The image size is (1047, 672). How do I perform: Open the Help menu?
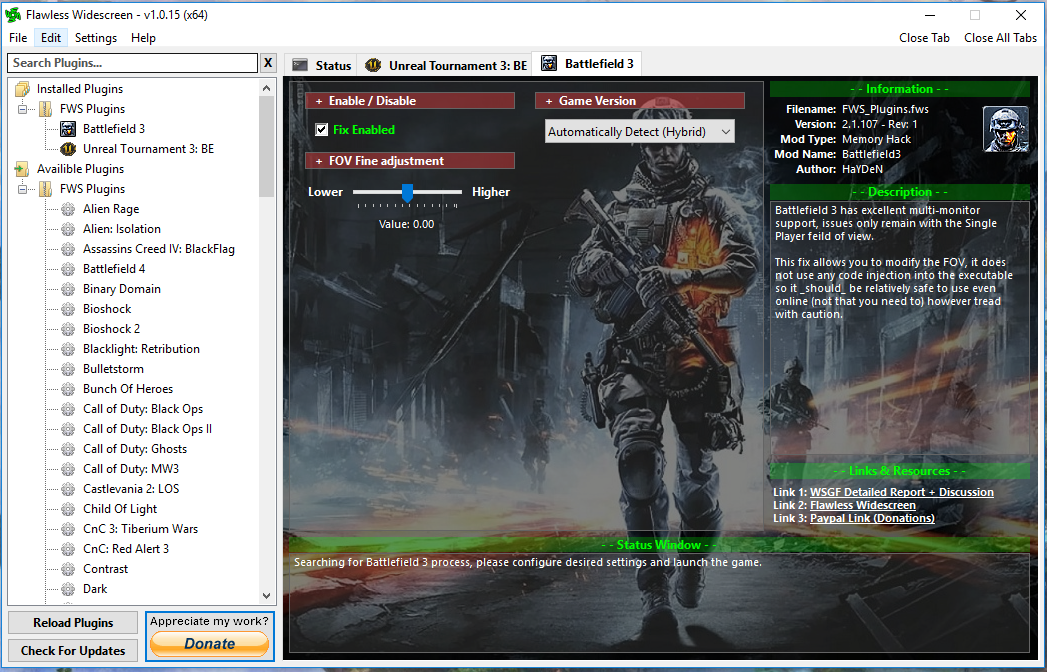(143, 38)
